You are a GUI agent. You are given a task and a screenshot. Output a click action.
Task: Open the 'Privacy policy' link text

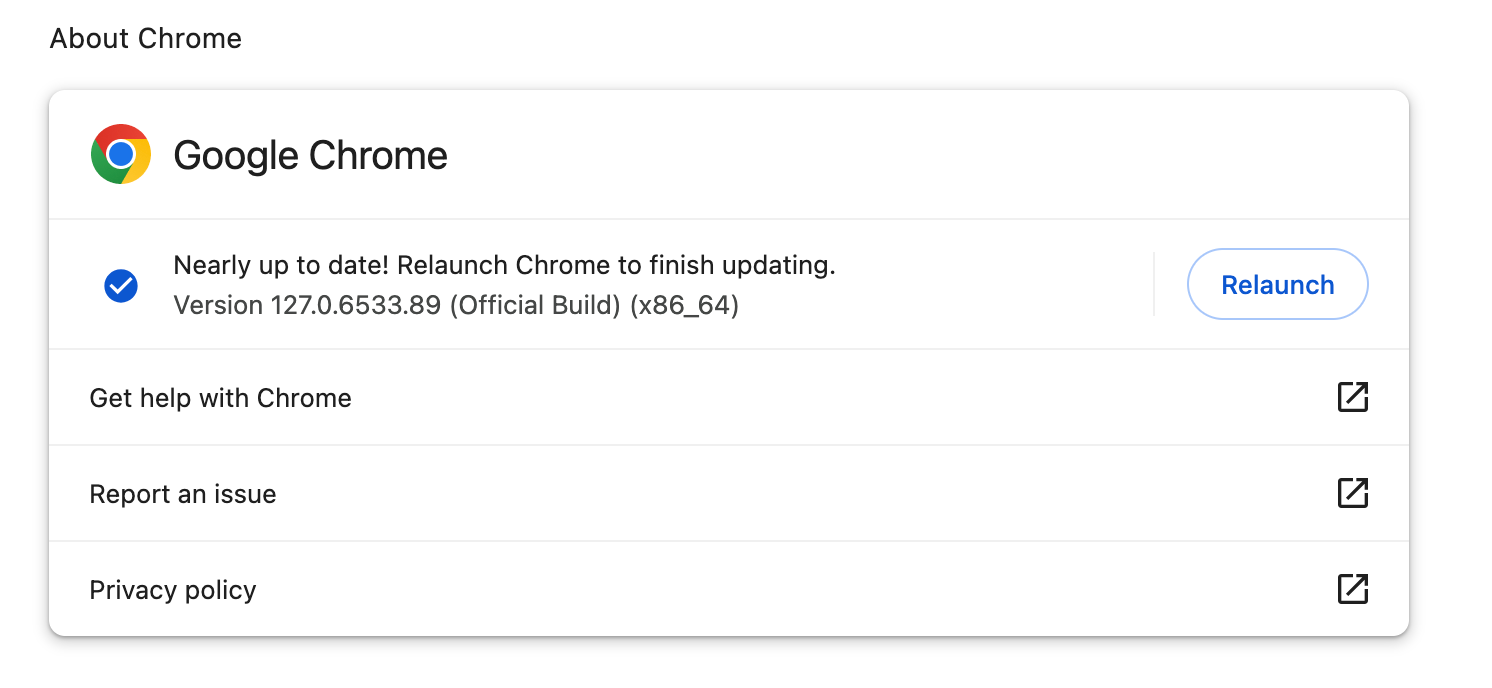(173, 590)
